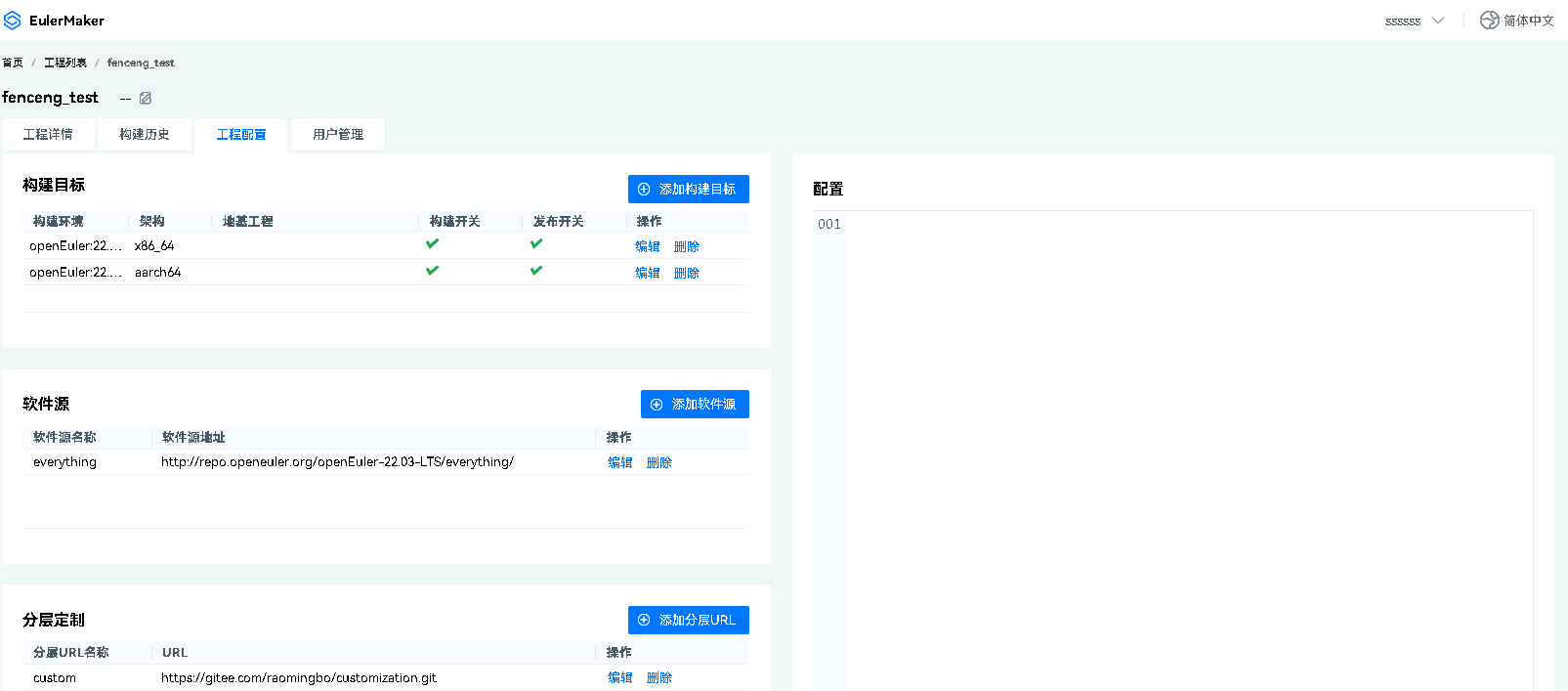Click the x86_64 publish switch checkmark
Image resolution: width=1568 pixels, height=691 pixels.
pyautogui.click(x=536, y=244)
